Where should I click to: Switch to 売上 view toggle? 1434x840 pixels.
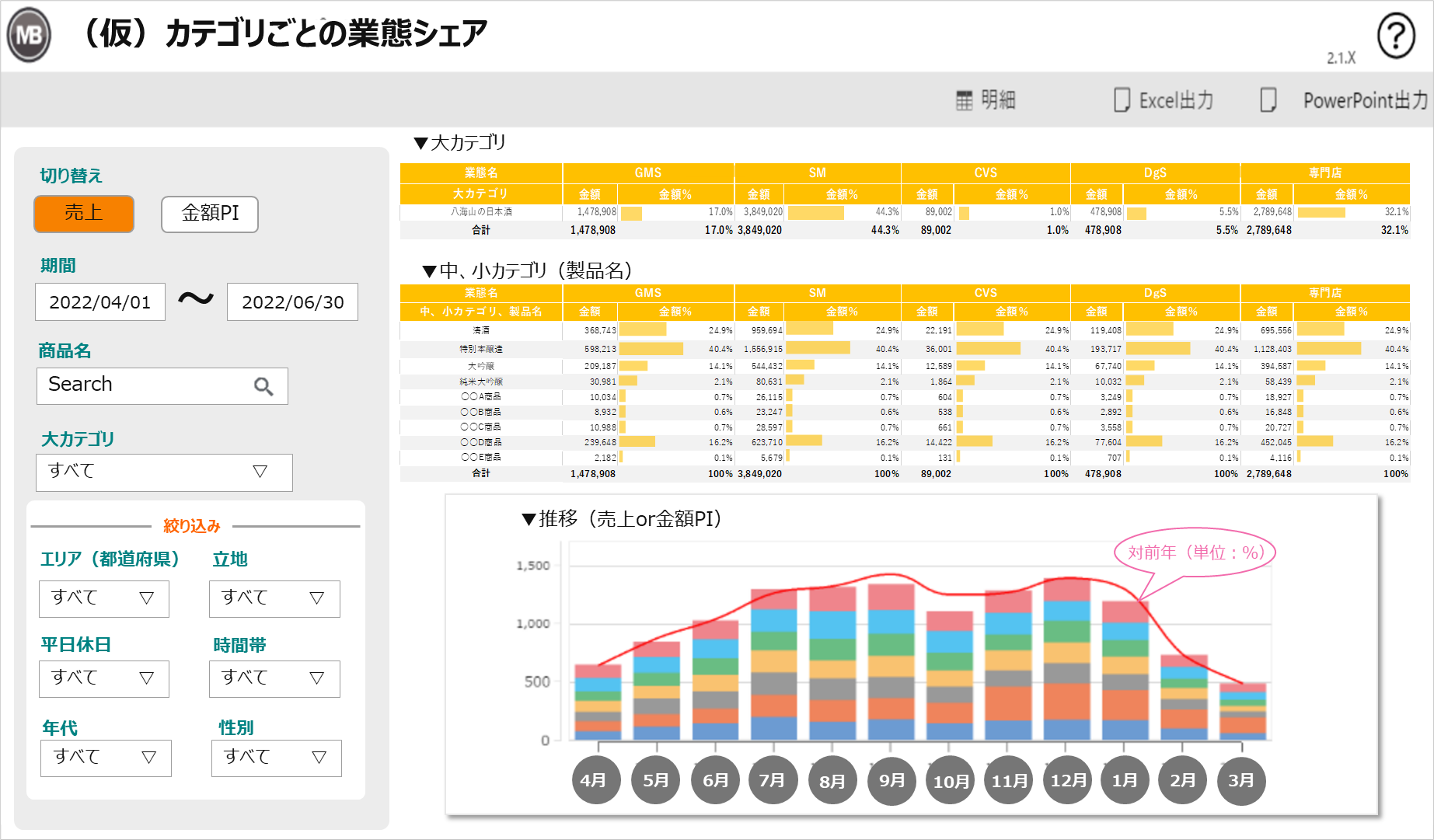pyautogui.click(x=84, y=213)
